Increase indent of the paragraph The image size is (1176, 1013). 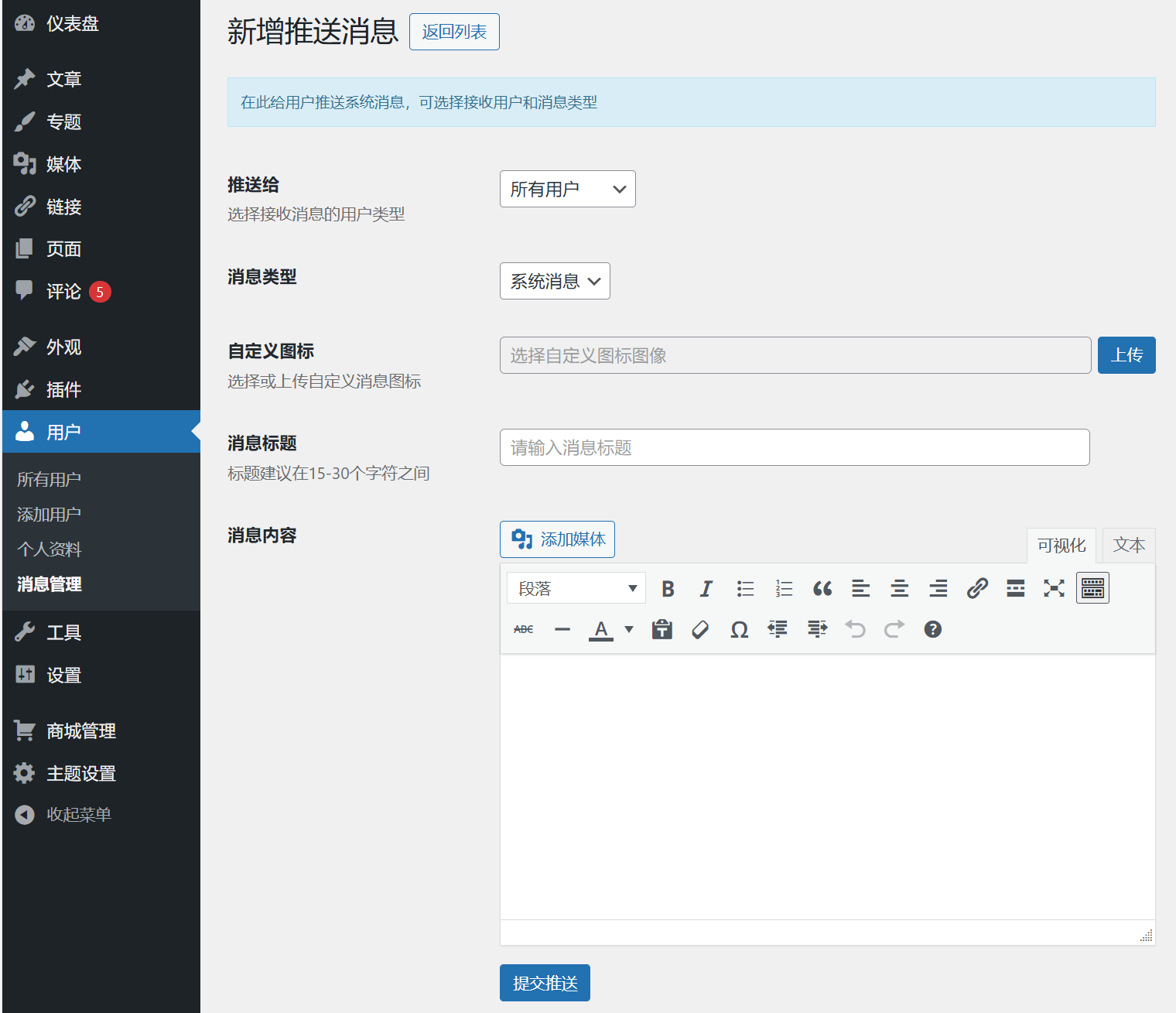click(x=817, y=629)
